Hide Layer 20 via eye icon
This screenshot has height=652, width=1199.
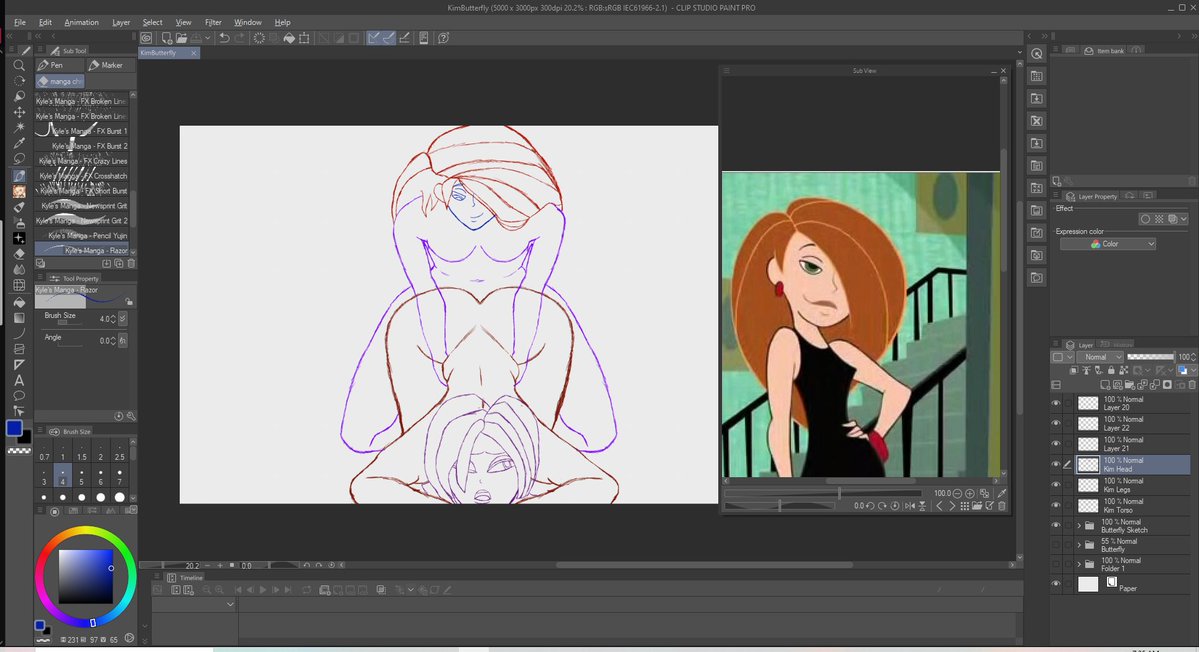pyautogui.click(x=1056, y=403)
